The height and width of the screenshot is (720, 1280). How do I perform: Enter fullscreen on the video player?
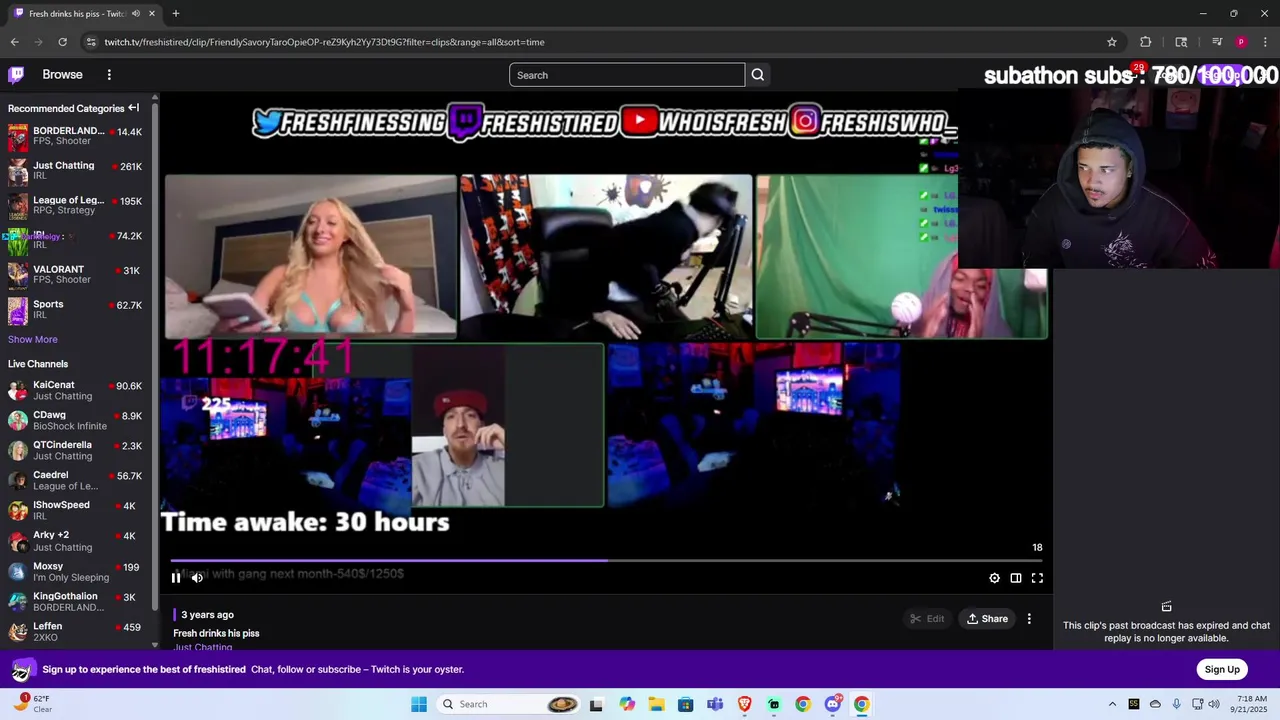(x=1037, y=578)
